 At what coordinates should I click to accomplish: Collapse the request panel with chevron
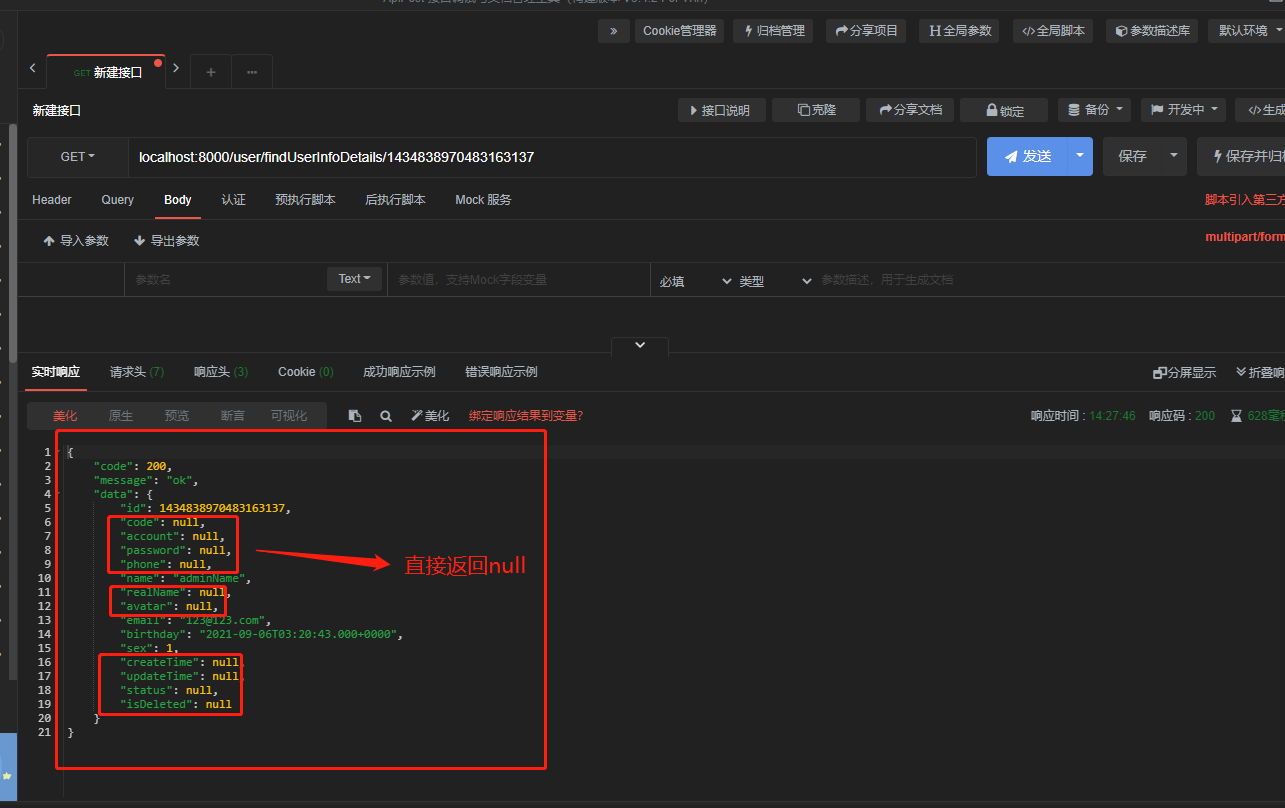click(x=640, y=345)
